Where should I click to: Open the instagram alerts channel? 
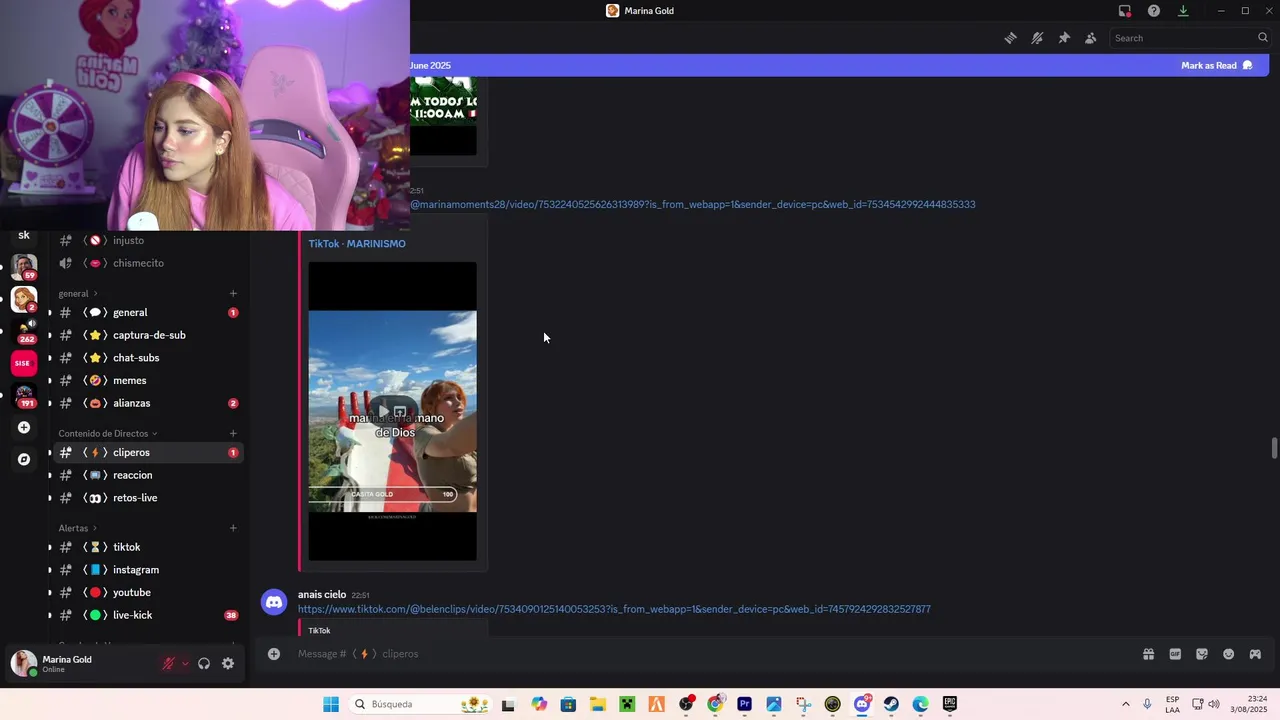[147, 569]
